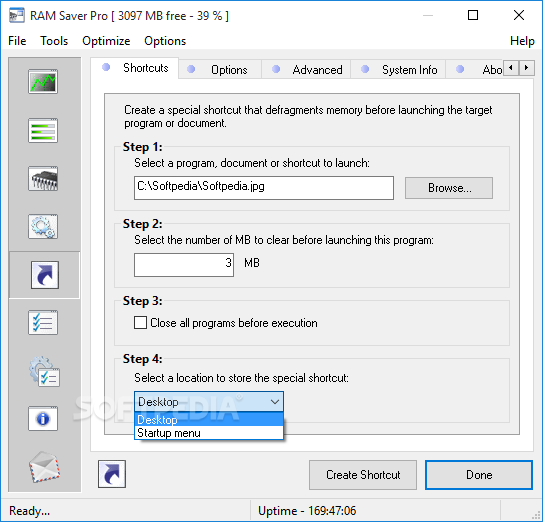Enable Close all programs before execution
Image resolution: width=543 pixels, height=522 pixels.
[x=140, y=322]
